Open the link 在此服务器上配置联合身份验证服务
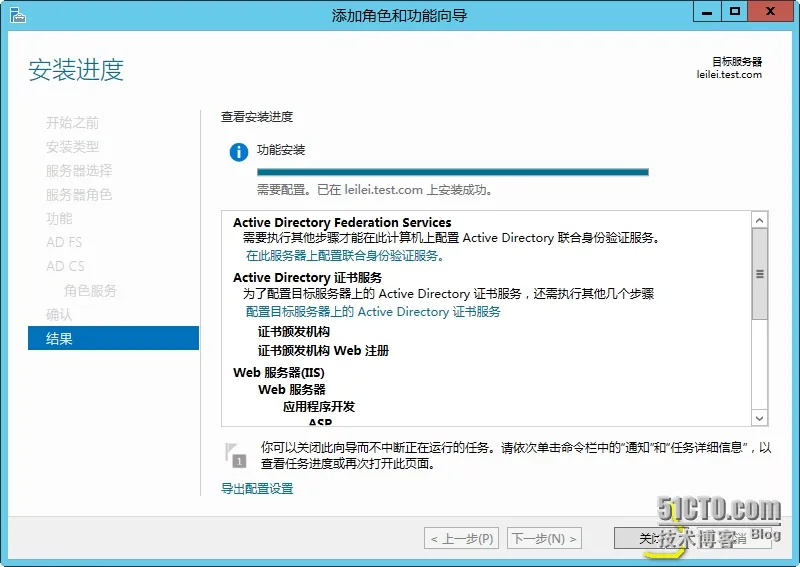 click(x=344, y=256)
